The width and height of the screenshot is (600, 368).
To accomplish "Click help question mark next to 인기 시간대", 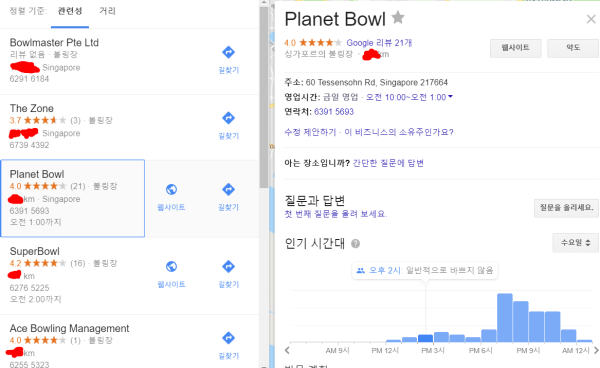I will pos(355,244).
